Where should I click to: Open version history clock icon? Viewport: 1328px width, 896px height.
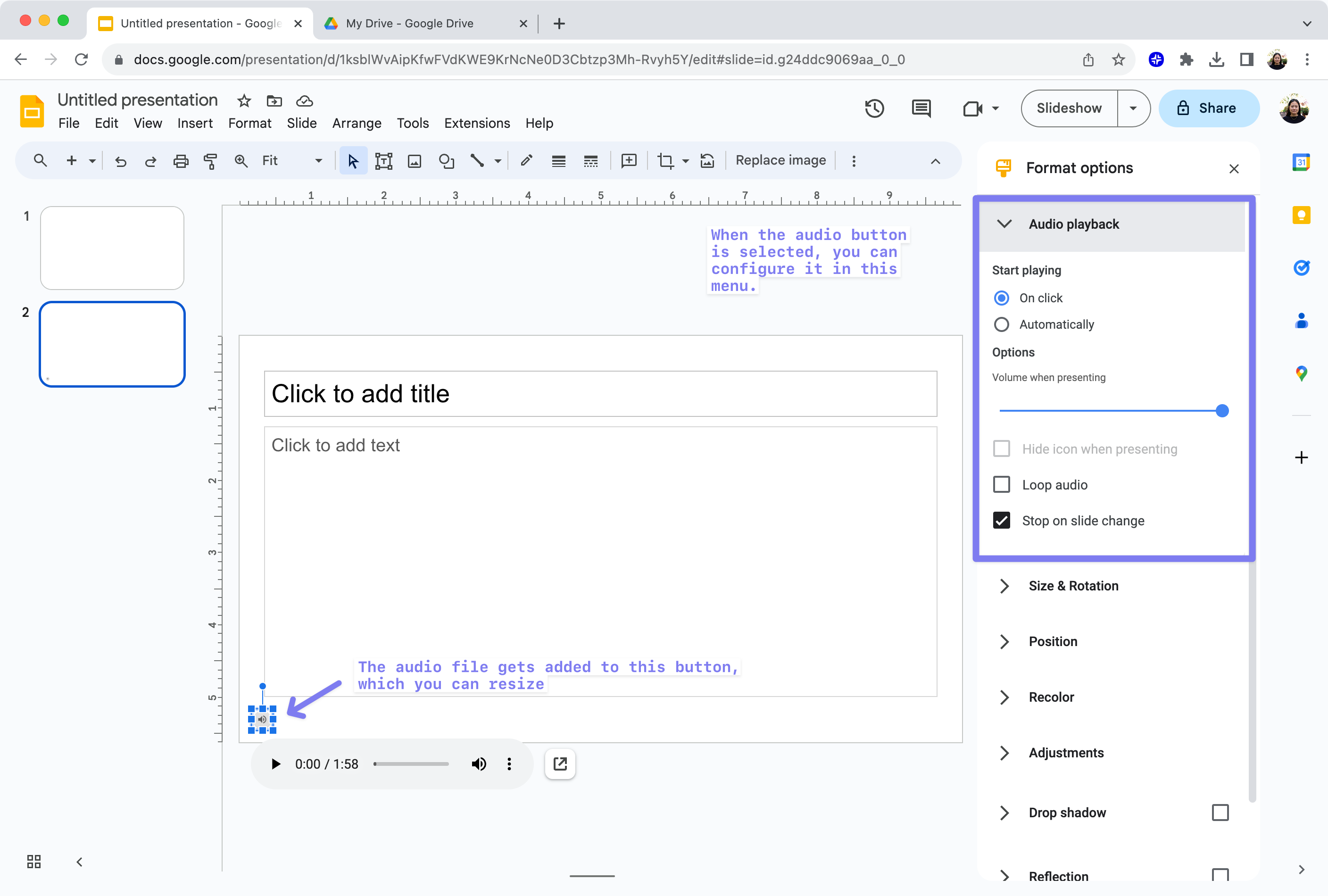(x=874, y=108)
